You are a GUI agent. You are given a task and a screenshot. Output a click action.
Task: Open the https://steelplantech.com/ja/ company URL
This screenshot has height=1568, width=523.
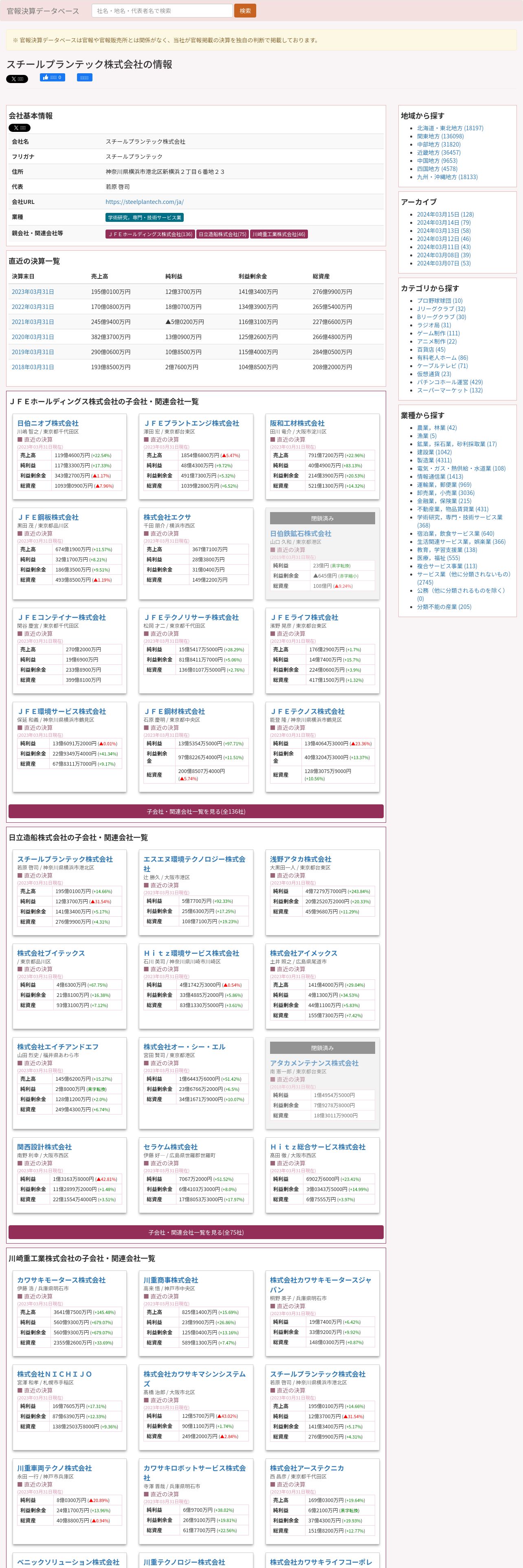point(144,202)
